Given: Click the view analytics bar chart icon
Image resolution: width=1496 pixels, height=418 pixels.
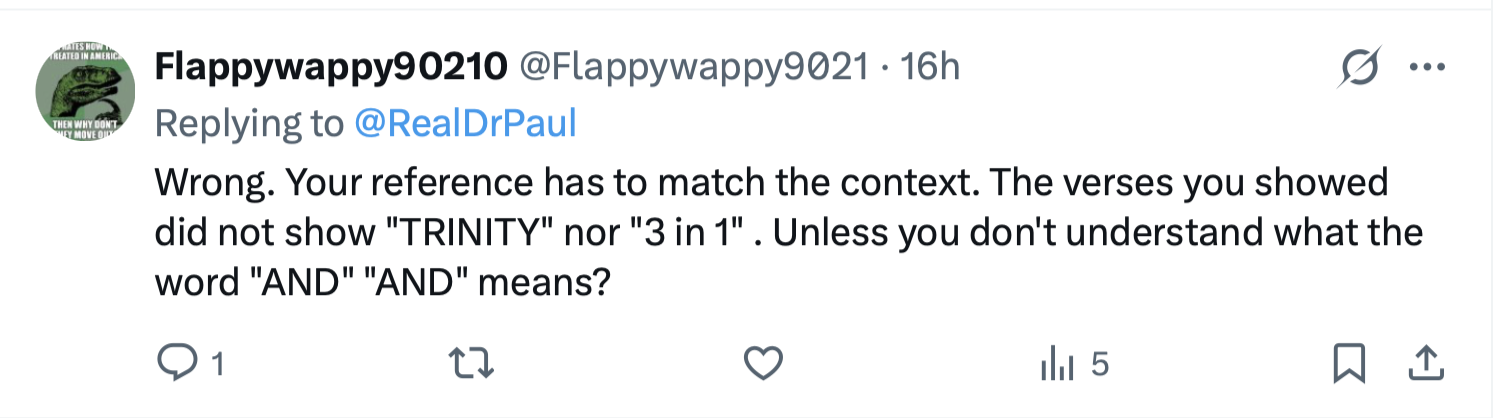Looking at the screenshot, I should click(x=1057, y=364).
